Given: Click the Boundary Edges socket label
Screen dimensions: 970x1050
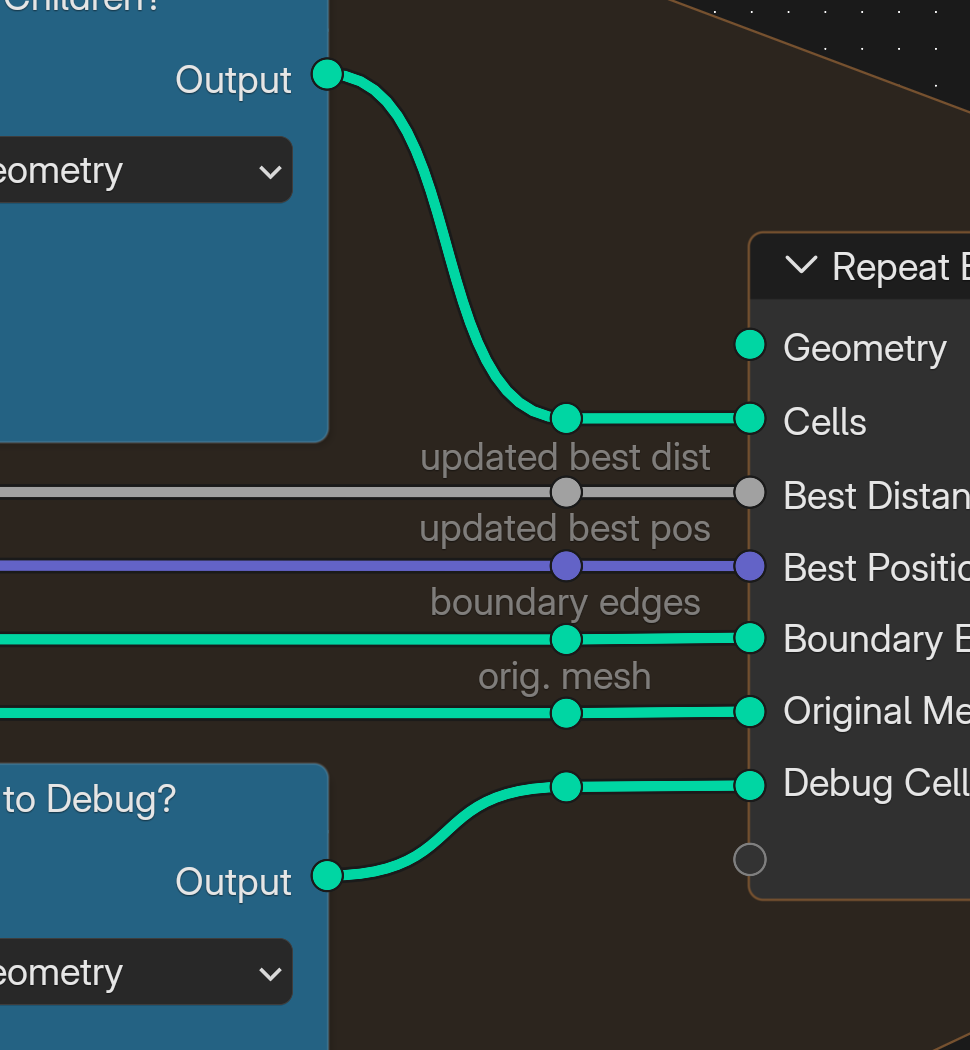Looking at the screenshot, I should (877, 640).
